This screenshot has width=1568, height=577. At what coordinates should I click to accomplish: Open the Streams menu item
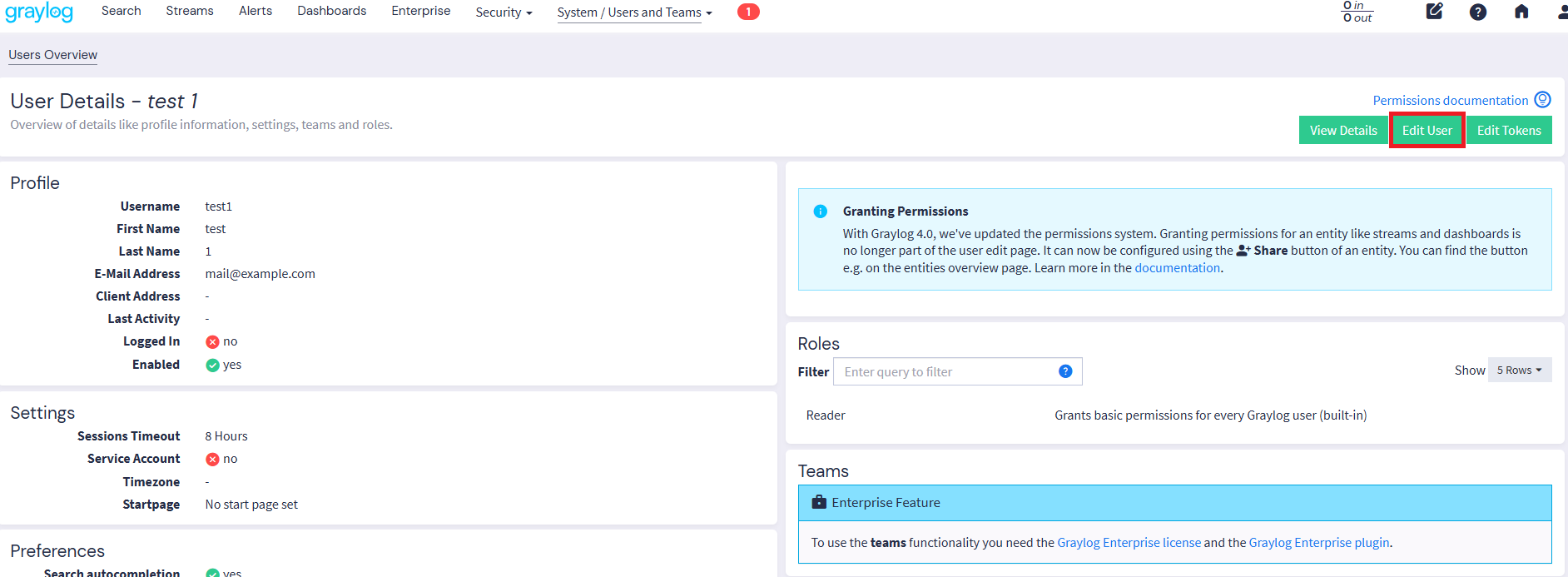click(190, 11)
